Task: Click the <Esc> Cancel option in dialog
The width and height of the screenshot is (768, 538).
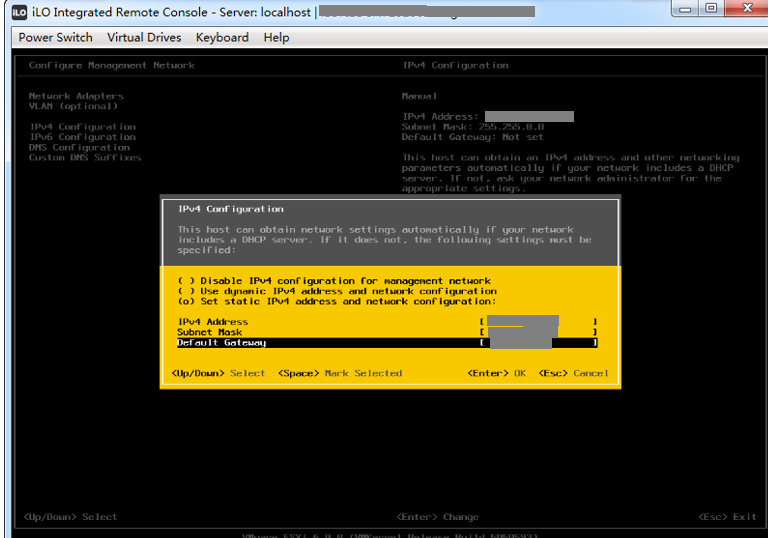Action: tap(573, 373)
